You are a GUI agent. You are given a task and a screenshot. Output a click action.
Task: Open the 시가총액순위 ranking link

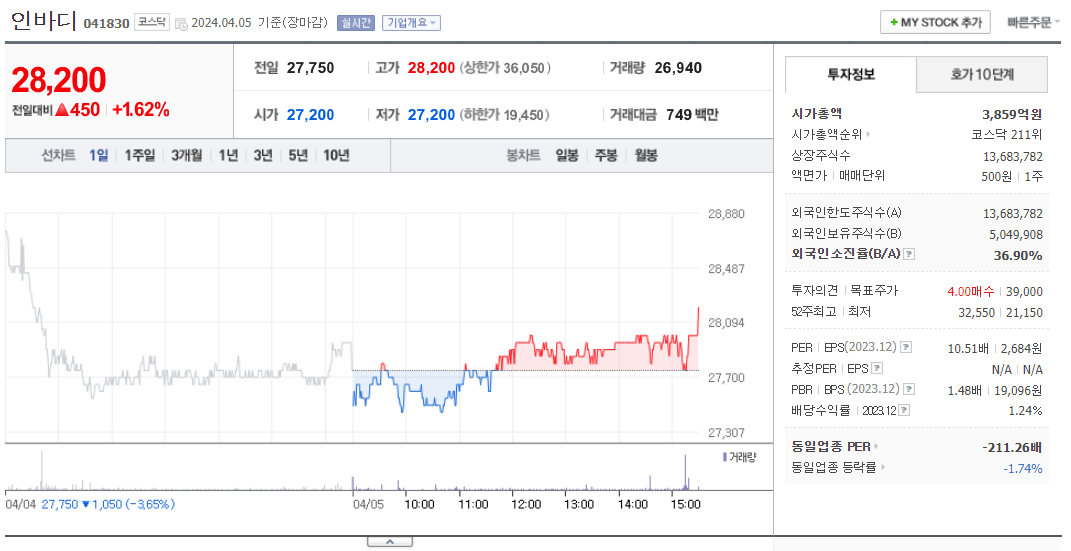(x=831, y=135)
